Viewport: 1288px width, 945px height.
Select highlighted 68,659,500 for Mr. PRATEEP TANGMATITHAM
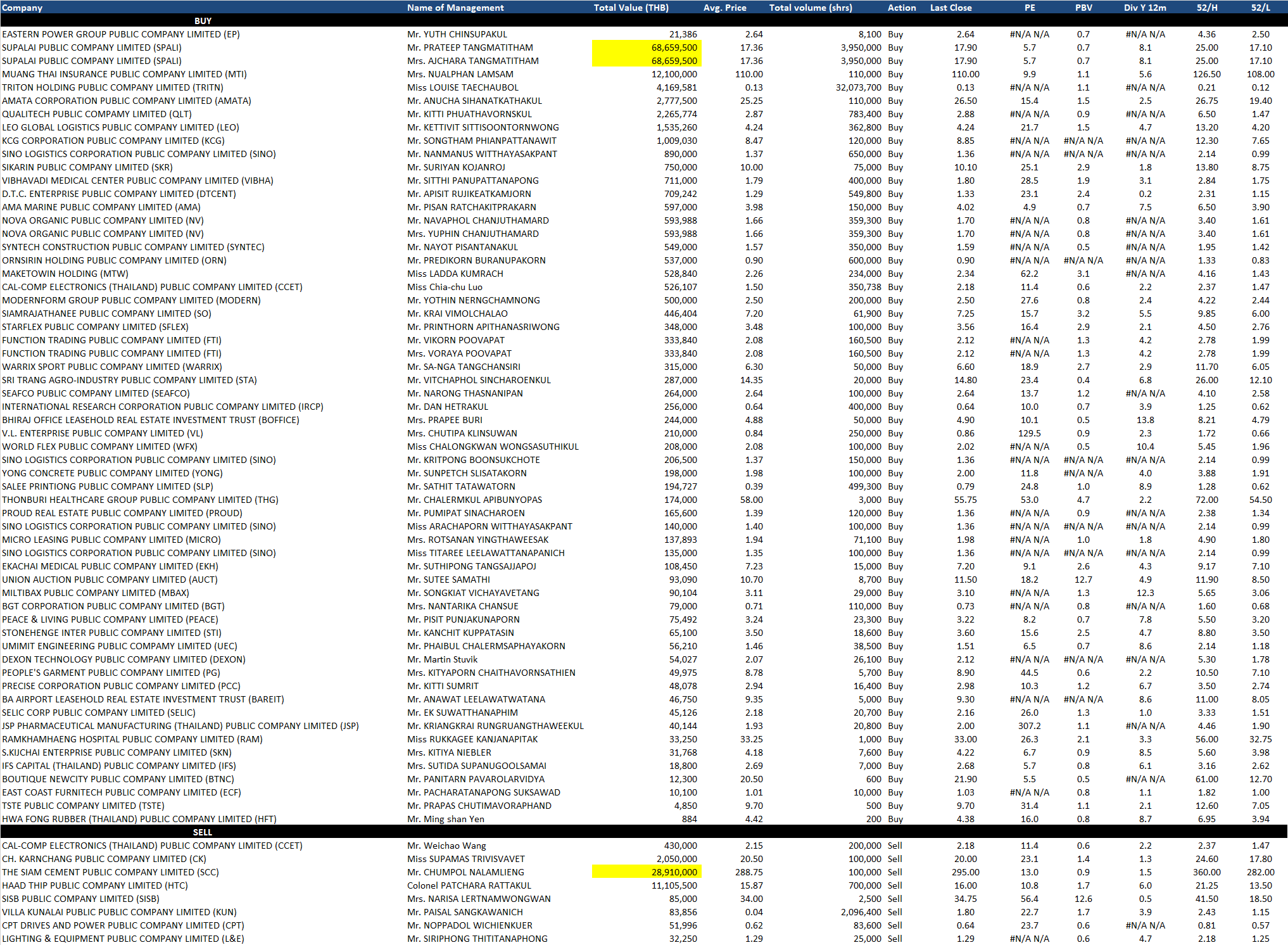(647, 48)
